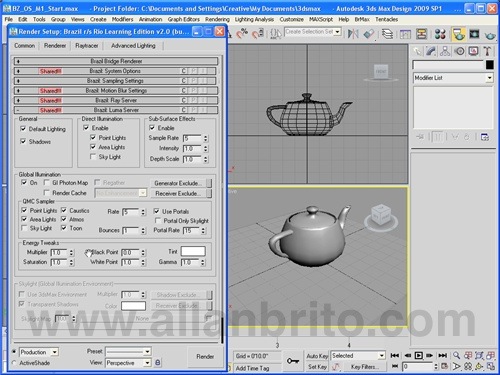Enable the Sky Light checkbox under Direct Illumination
The height and width of the screenshot is (375, 500).
coord(93,157)
